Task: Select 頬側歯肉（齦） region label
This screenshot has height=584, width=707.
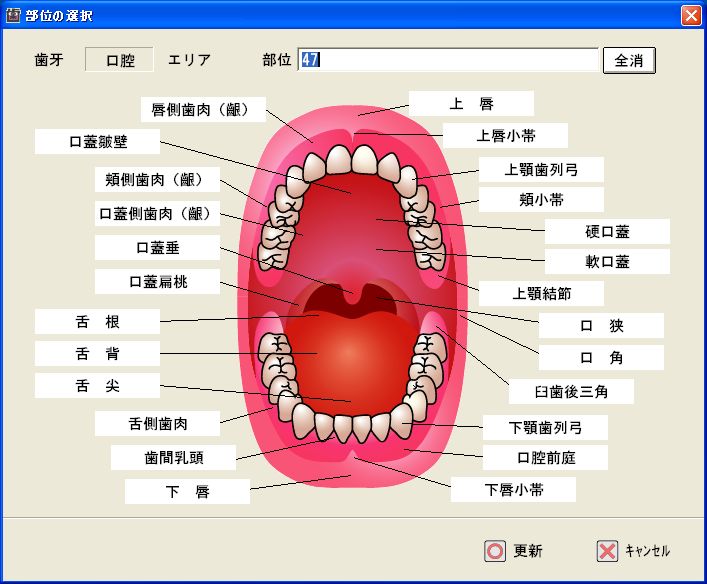Action: point(157,179)
